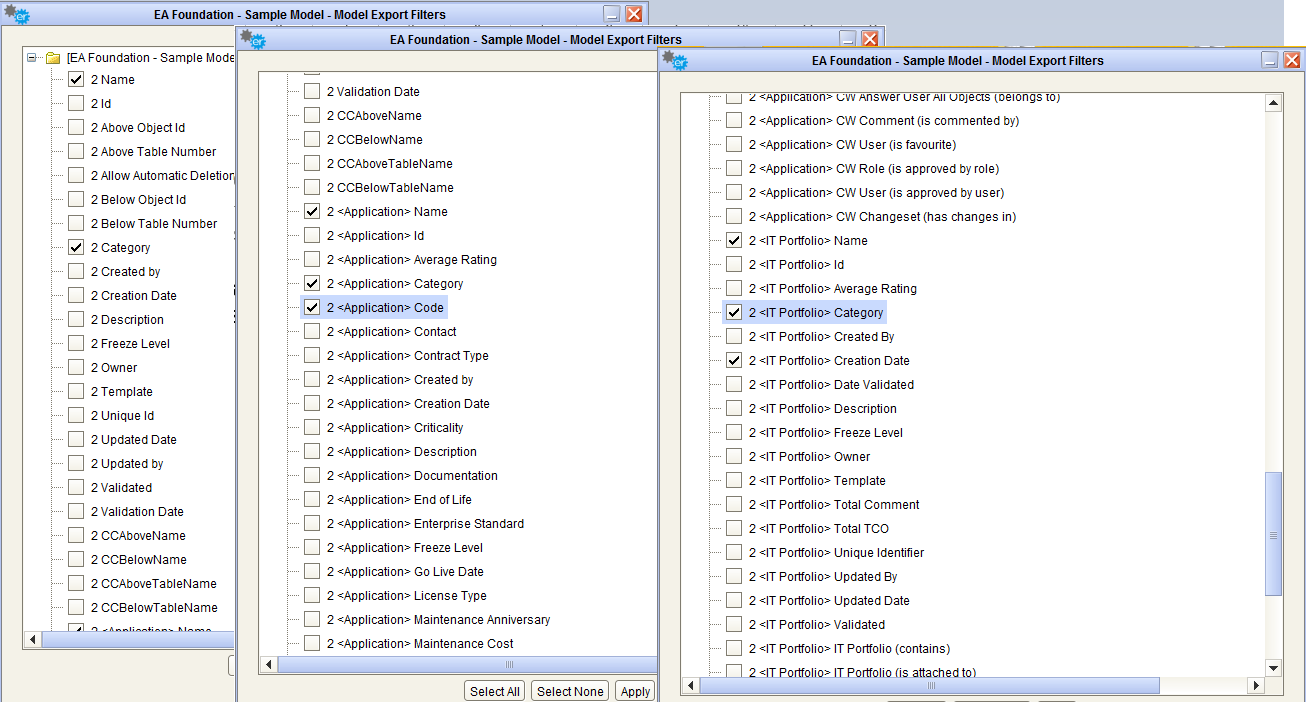Uncheck '2 <Application> Code' checkbox
The image size is (1306, 702).
coord(312,308)
